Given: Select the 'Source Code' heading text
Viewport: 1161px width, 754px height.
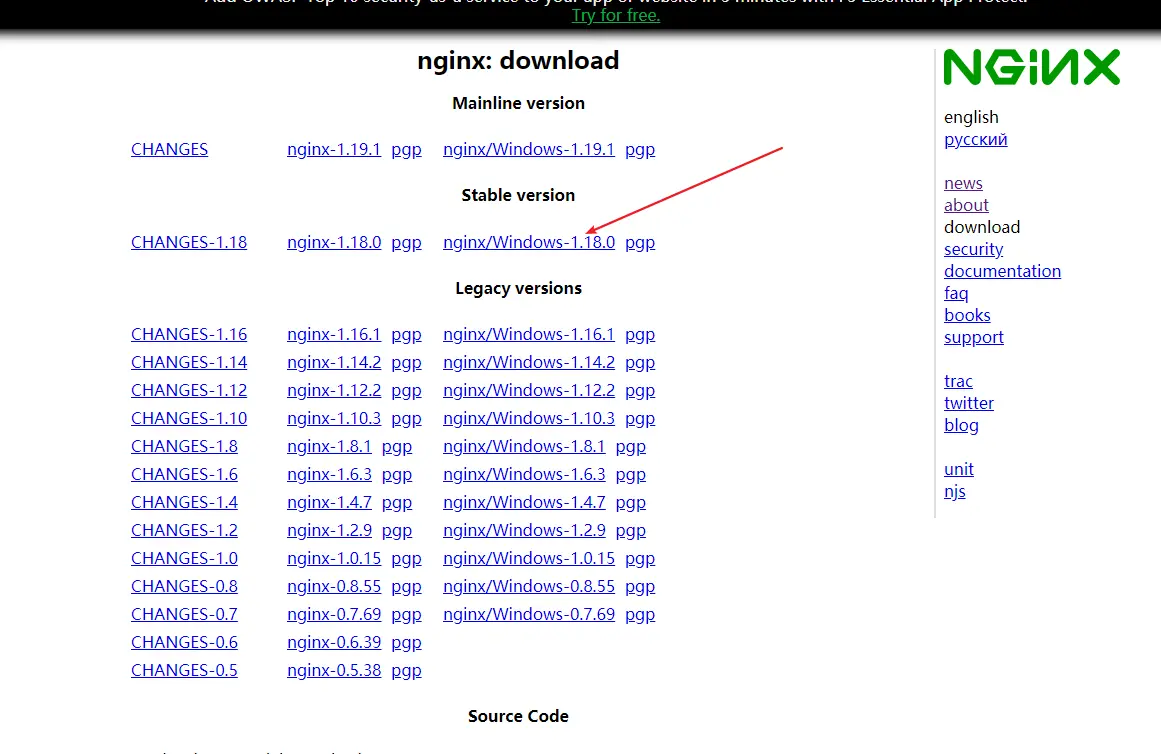Looking at the screenshot, I should coord(518,716).
